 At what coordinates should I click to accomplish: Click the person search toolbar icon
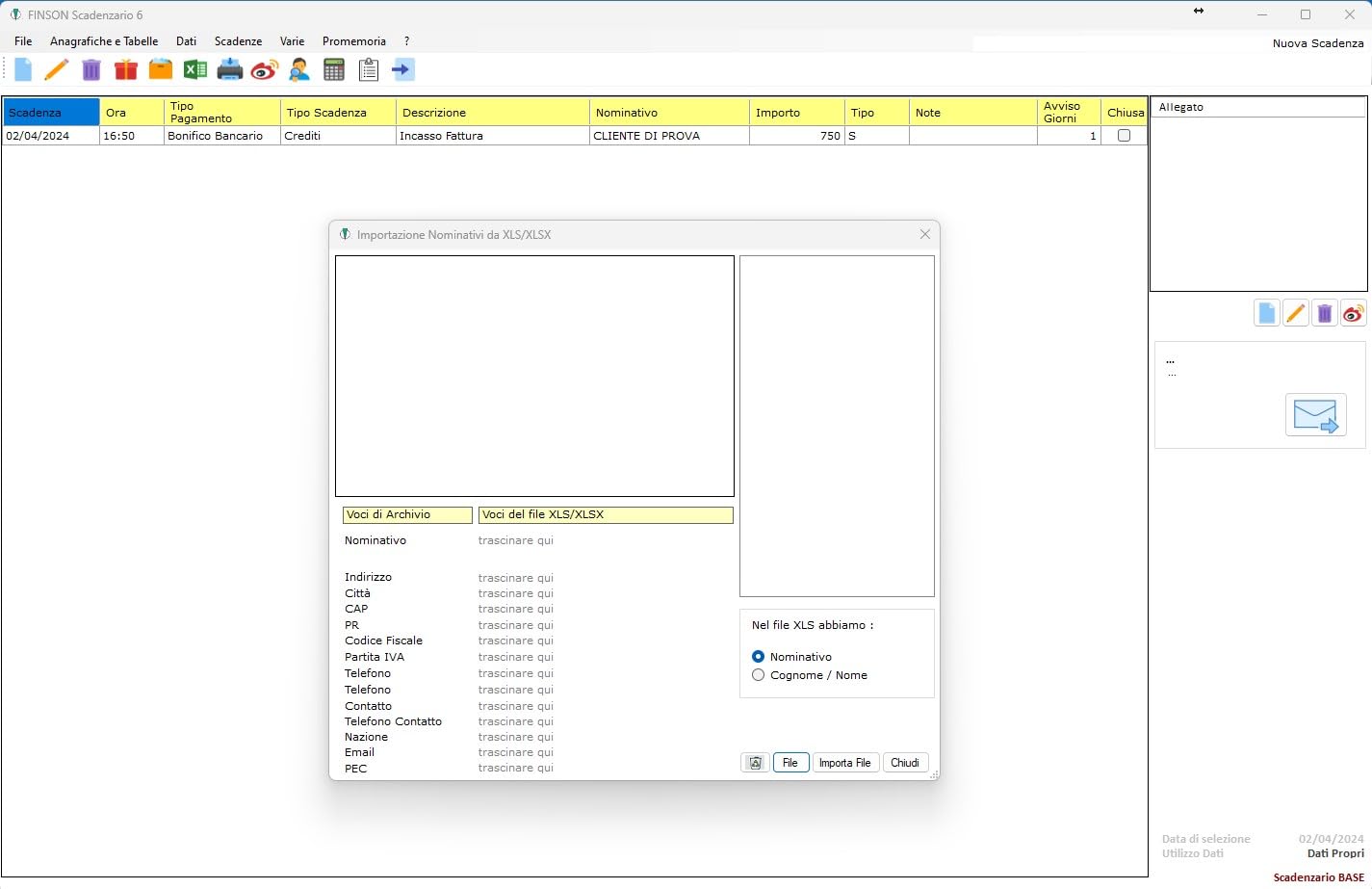click(299, 69)
